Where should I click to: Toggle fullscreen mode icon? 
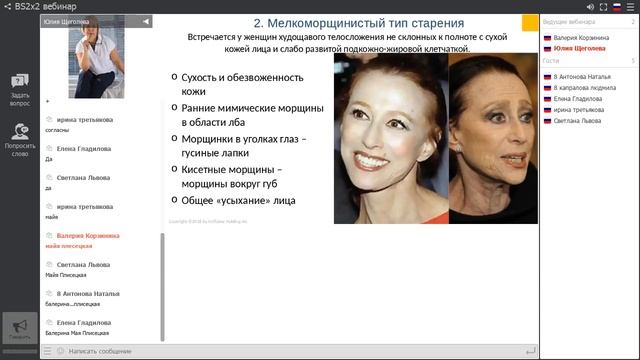603,7
